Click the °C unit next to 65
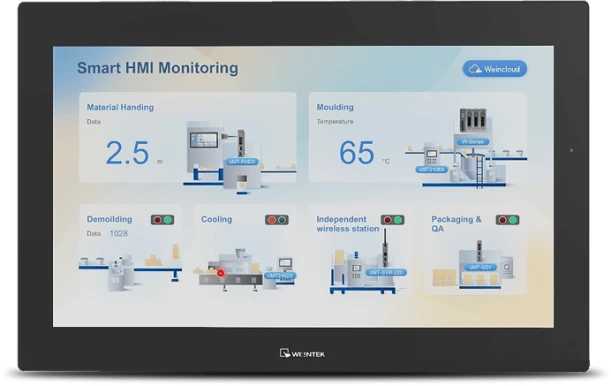Viewport: 611px width, 386px height. [385, 161]
